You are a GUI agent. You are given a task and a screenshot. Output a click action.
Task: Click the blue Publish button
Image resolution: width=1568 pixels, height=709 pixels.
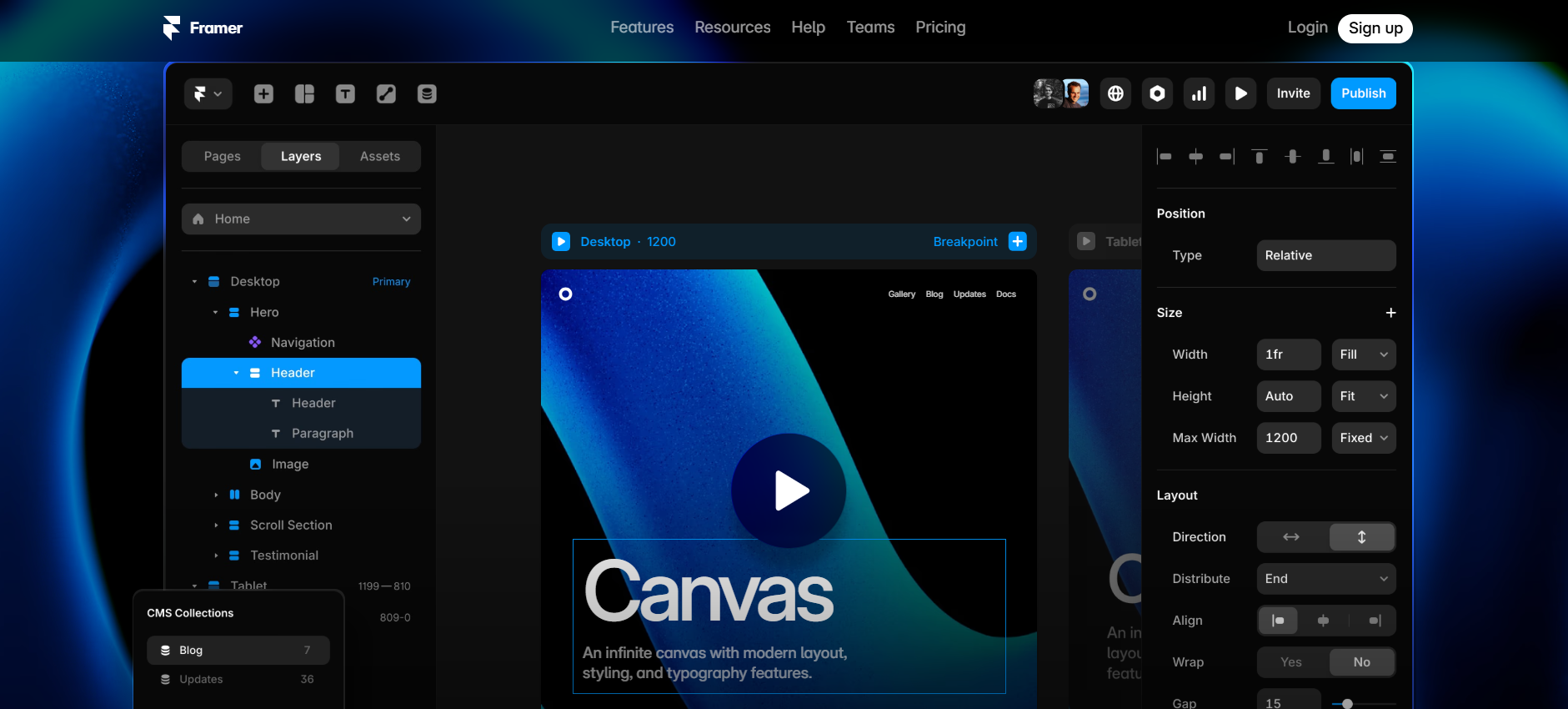pos(1363,93)
